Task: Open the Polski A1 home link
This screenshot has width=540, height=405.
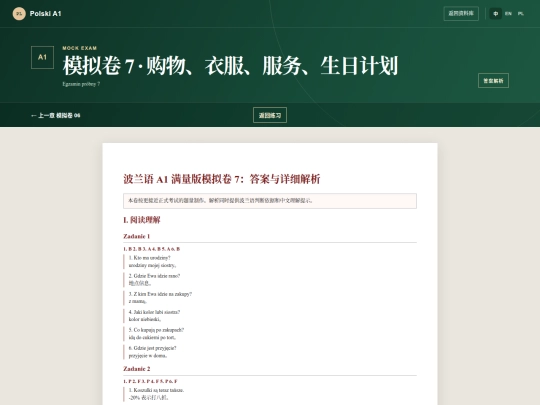Action: 37,14
